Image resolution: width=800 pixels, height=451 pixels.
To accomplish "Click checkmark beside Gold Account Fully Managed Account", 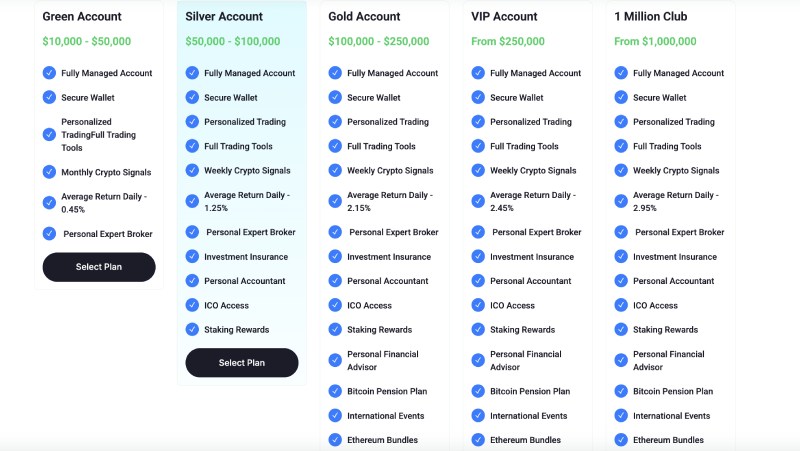I will [335, 73].
